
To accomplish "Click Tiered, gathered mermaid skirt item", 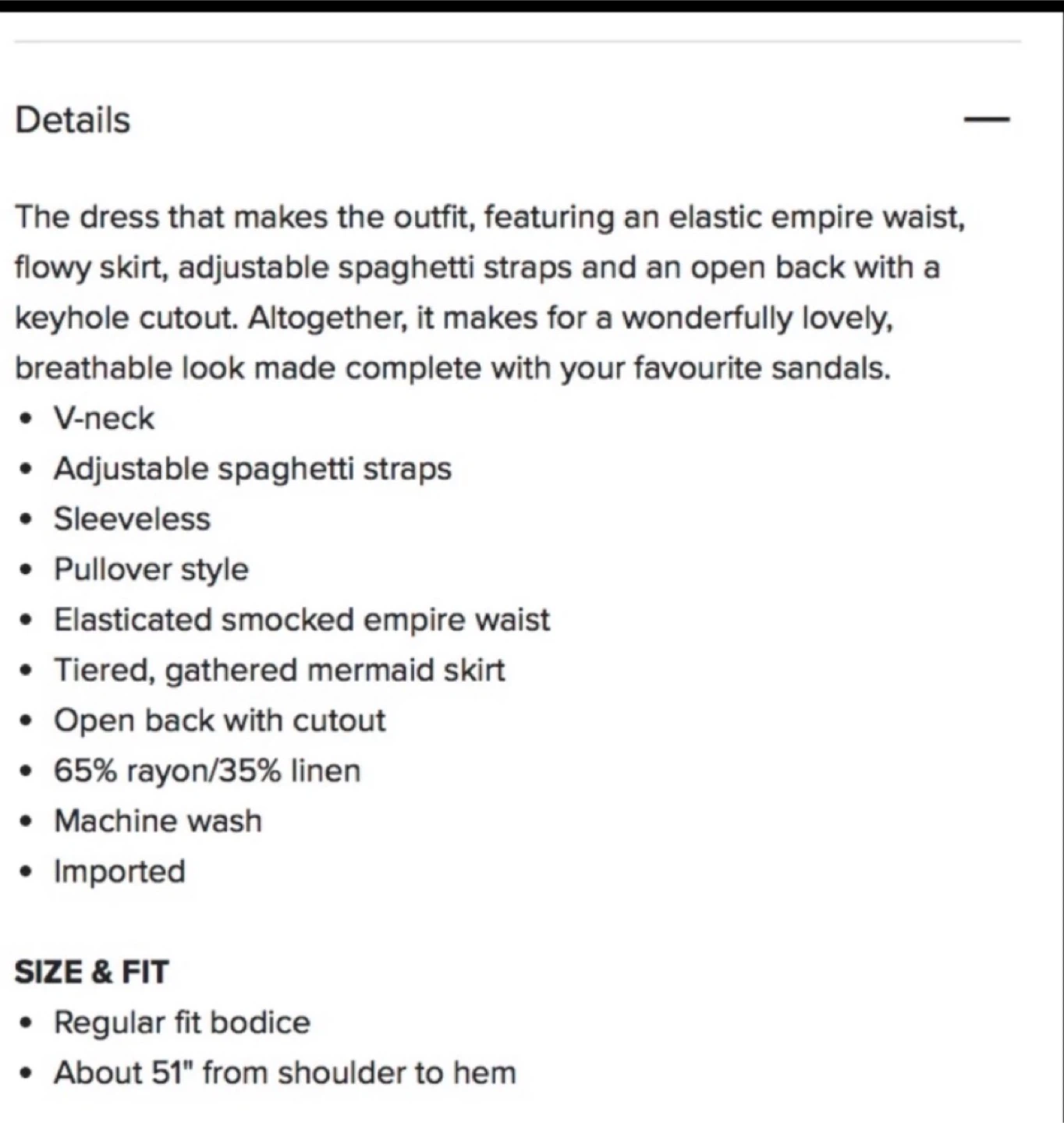I will tap(279, 671).
